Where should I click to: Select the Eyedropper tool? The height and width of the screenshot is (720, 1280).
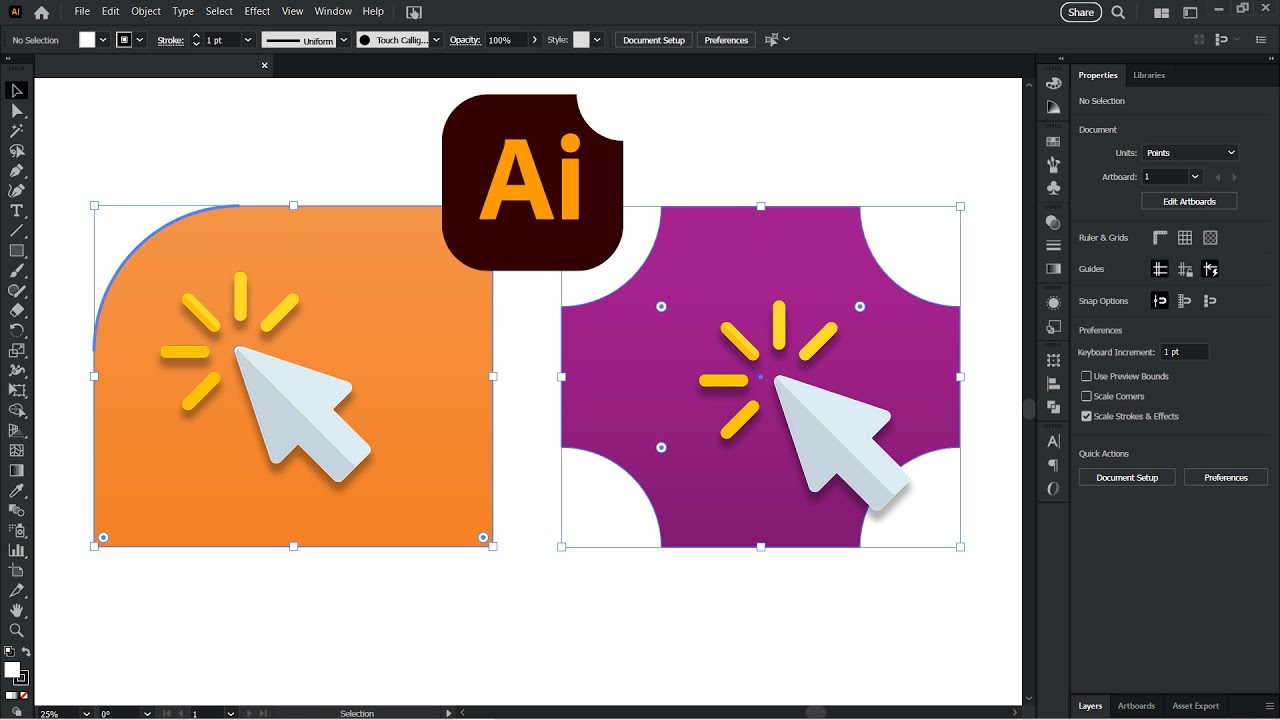pos(17,491)
